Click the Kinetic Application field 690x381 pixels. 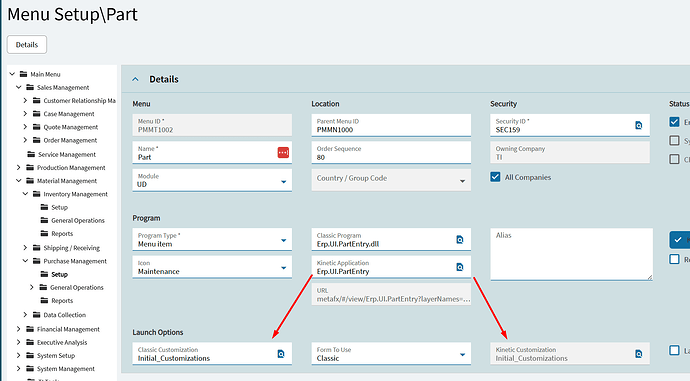pos(391,267)
